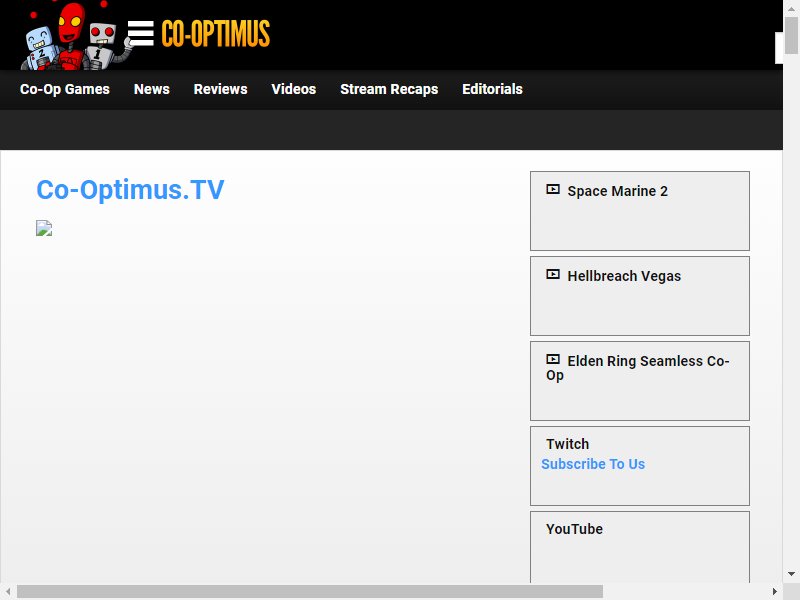Open the Videos section
Screen dimensions: 800x600
tap(294, 89)
